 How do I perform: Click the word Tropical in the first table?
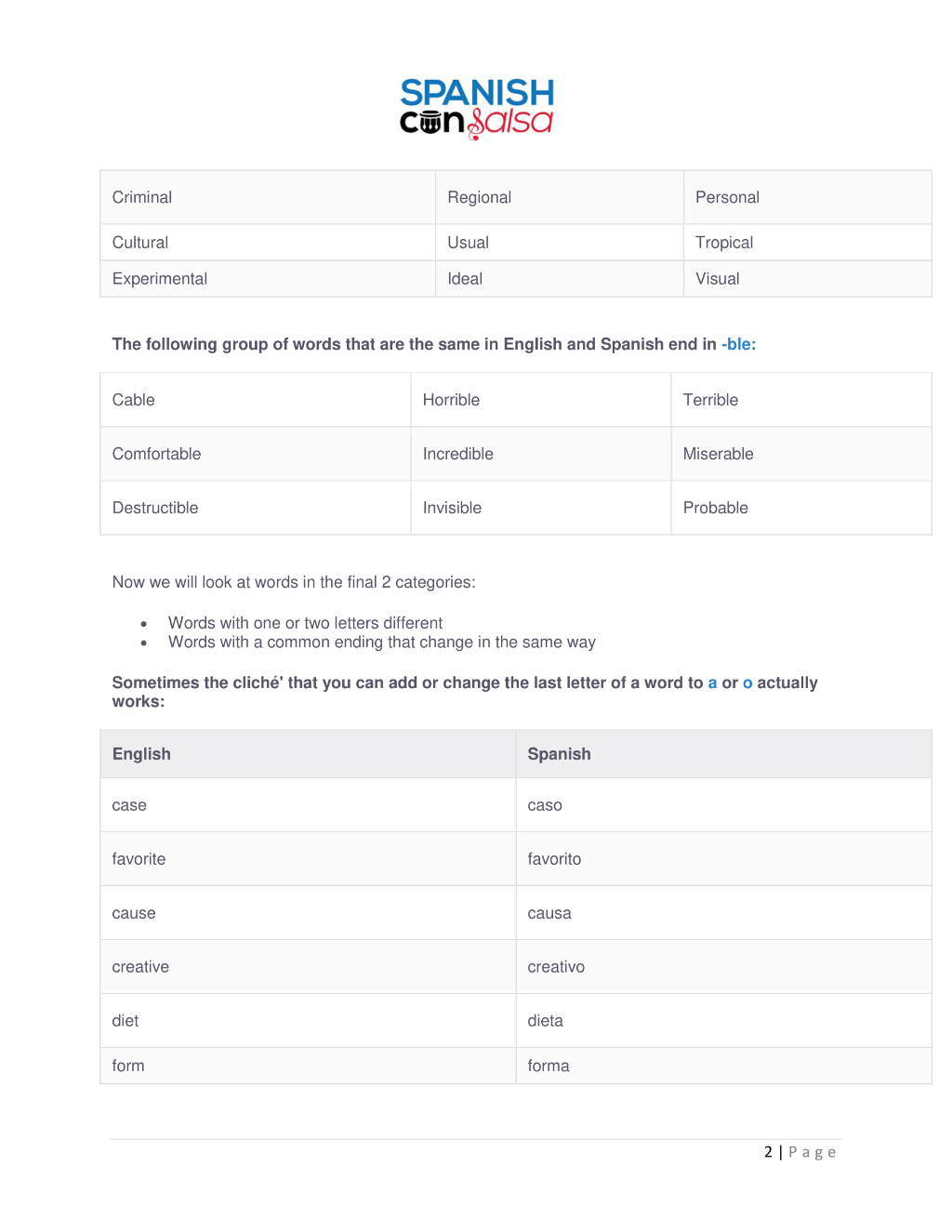click(723, 243)
